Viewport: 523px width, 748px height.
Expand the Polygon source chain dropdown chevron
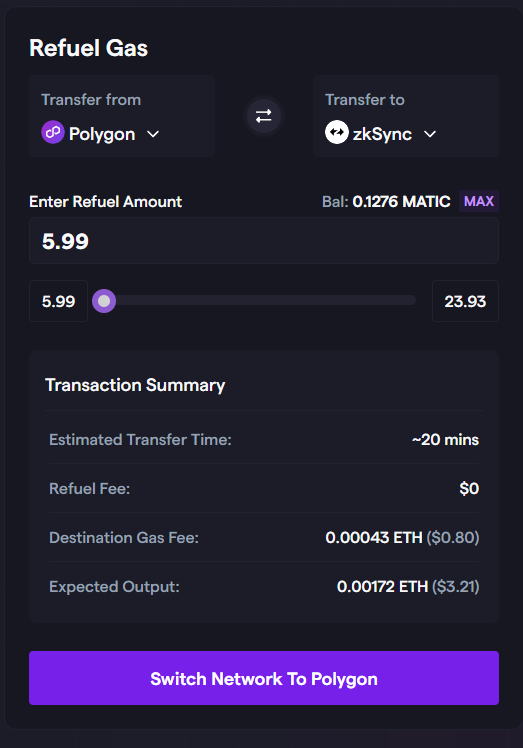click(153, 134)
